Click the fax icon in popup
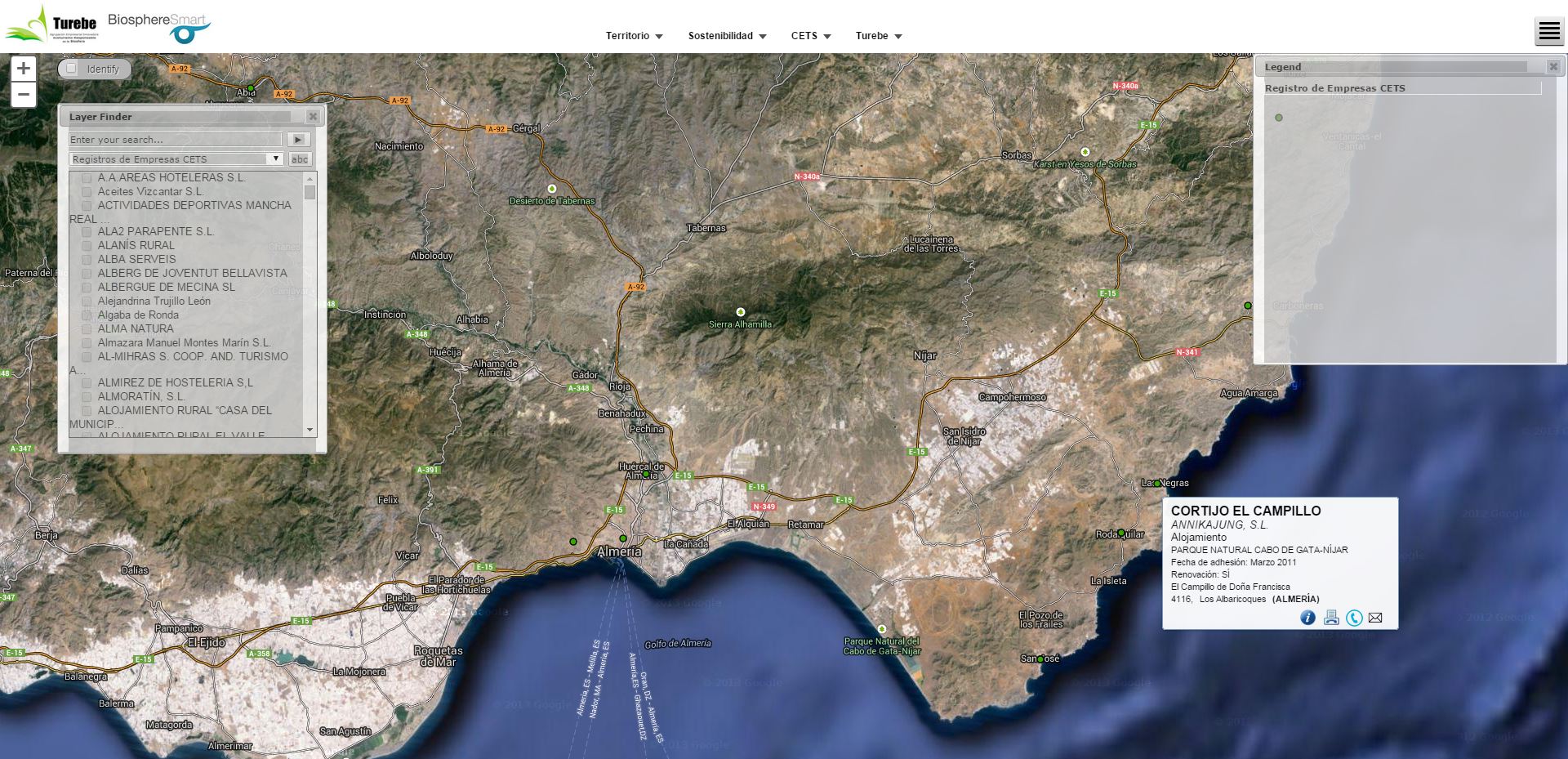The image size is (1568, 759). [1331, 618]
